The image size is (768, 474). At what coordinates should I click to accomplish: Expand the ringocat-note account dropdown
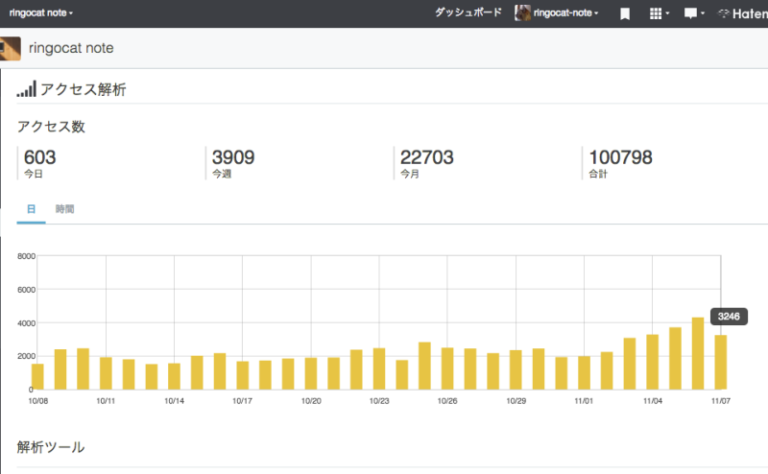(567, 13)
